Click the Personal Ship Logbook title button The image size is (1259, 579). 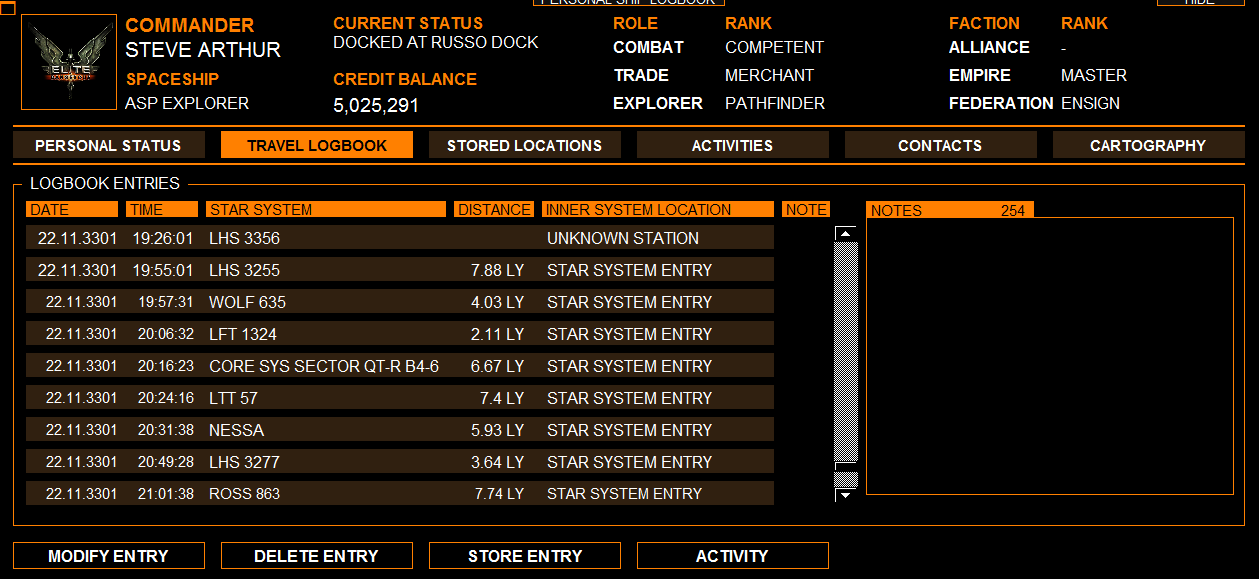pyautogui.click(x=629, y=3)
